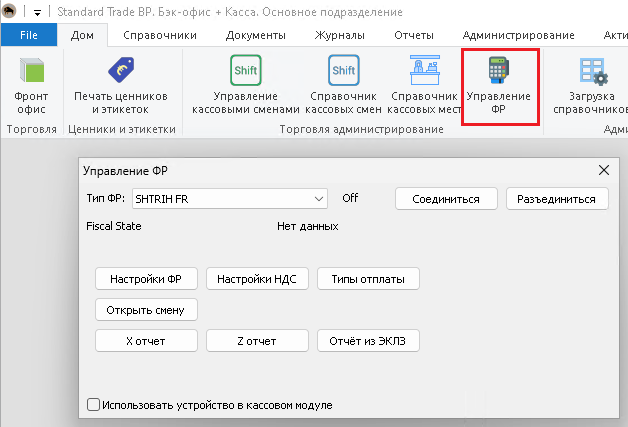This screenshot has width=628, height=427.
Task: Close the Управление ФР dialog
Action: [604, 170]
